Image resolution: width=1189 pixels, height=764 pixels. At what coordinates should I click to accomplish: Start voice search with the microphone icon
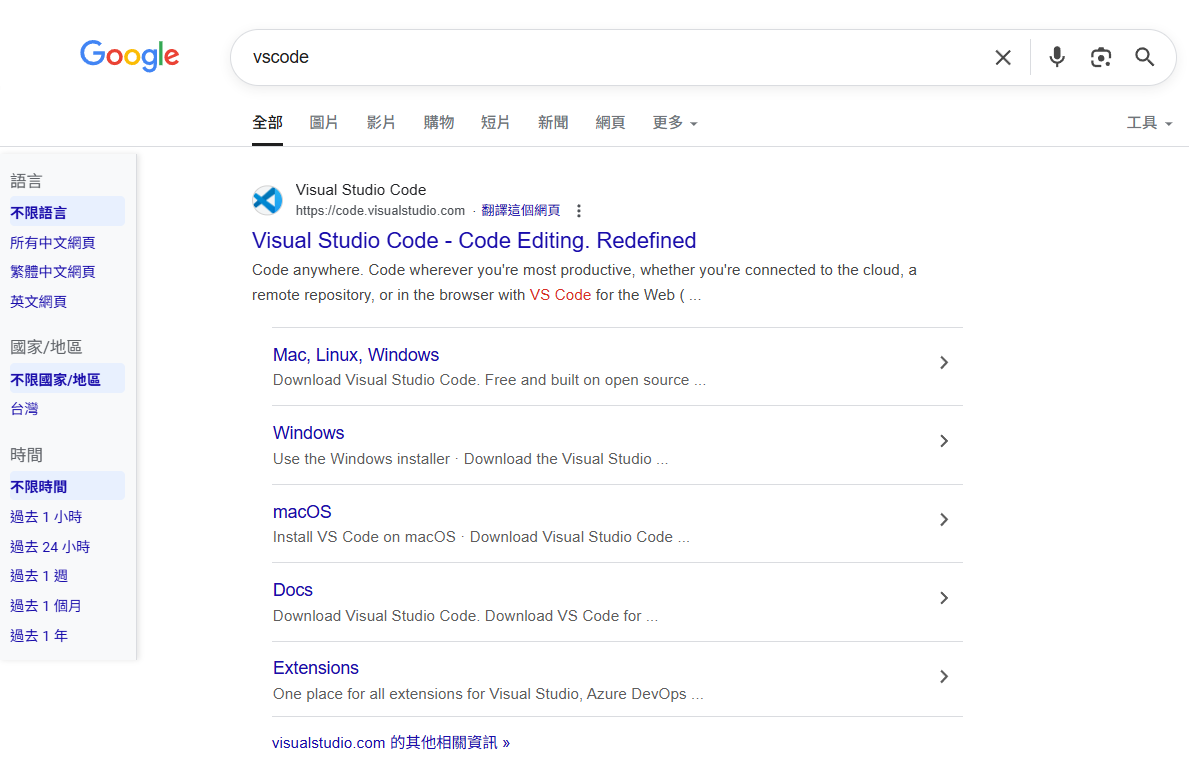(1056, 57)
